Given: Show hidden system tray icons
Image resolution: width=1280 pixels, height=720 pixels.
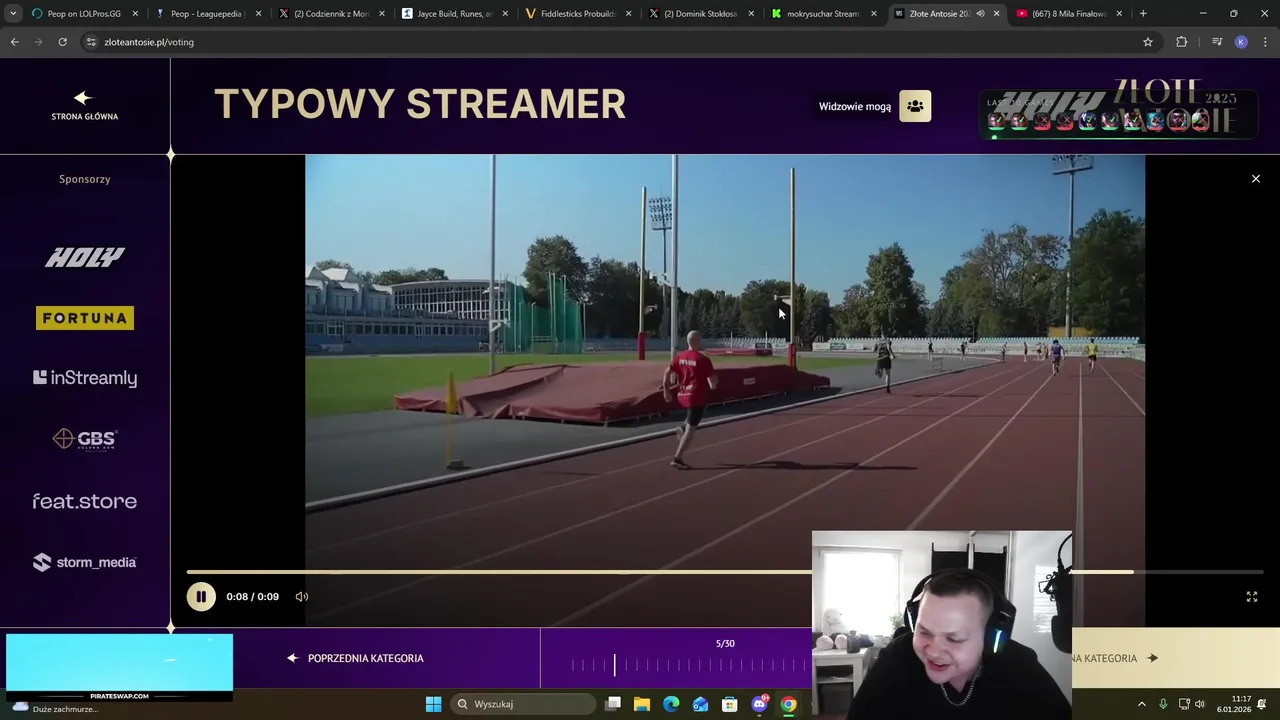Looking at the screenshot, I should pos(1142,704).
